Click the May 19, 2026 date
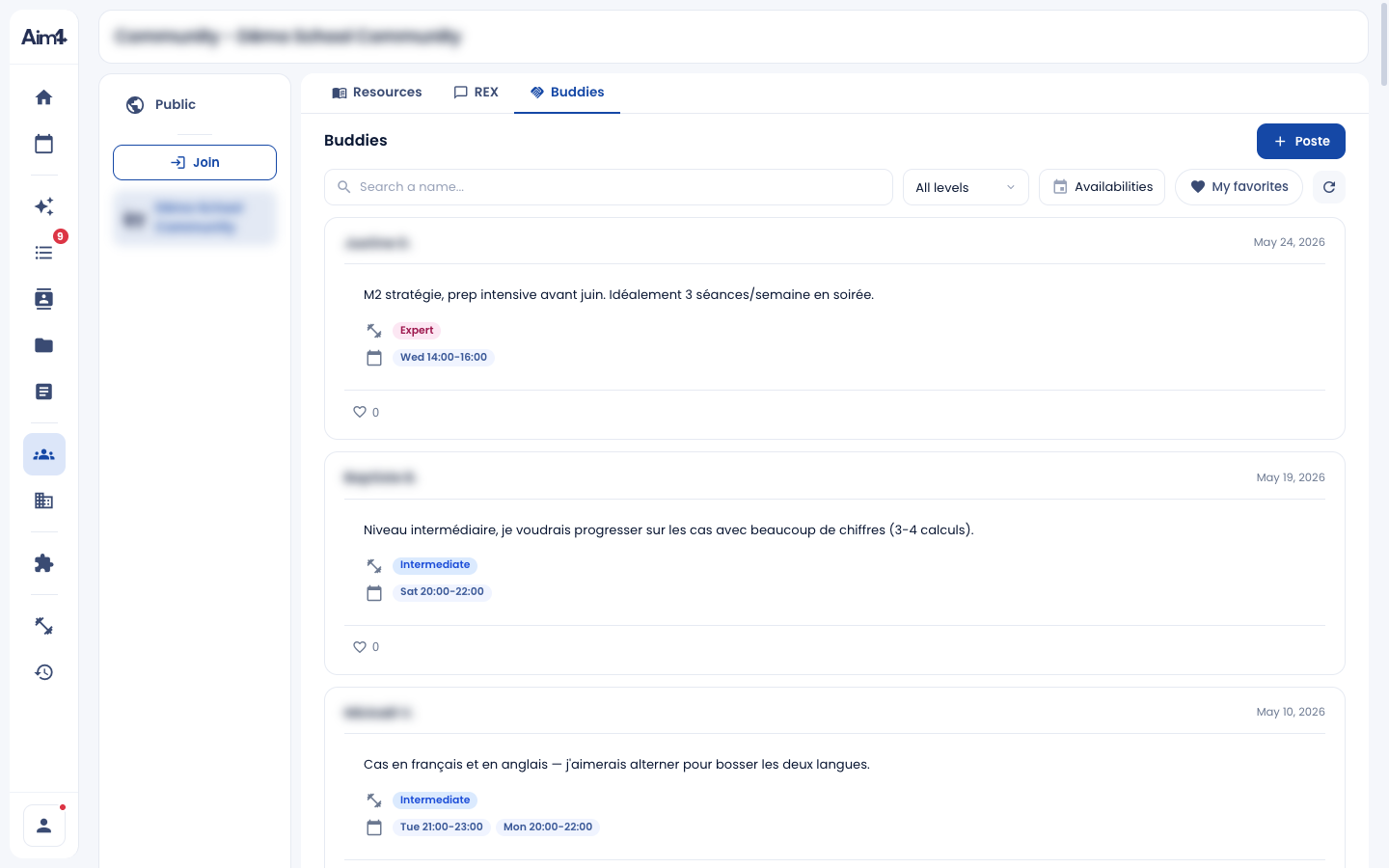The image size is (1389, 868). coord(1291,477)
